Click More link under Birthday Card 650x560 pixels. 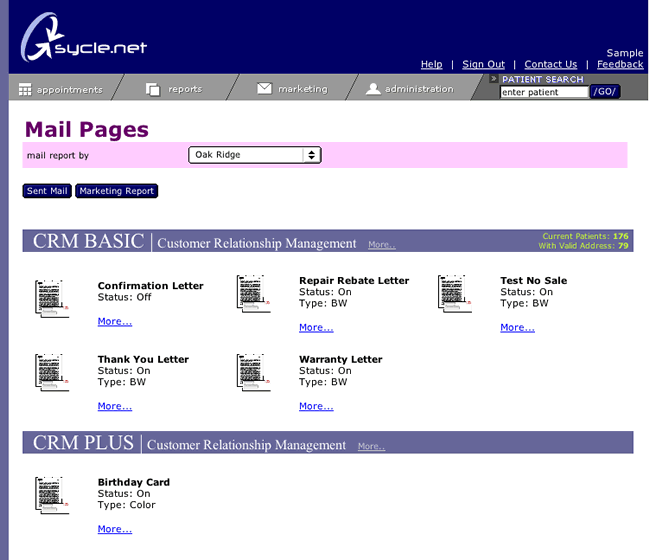114,529
